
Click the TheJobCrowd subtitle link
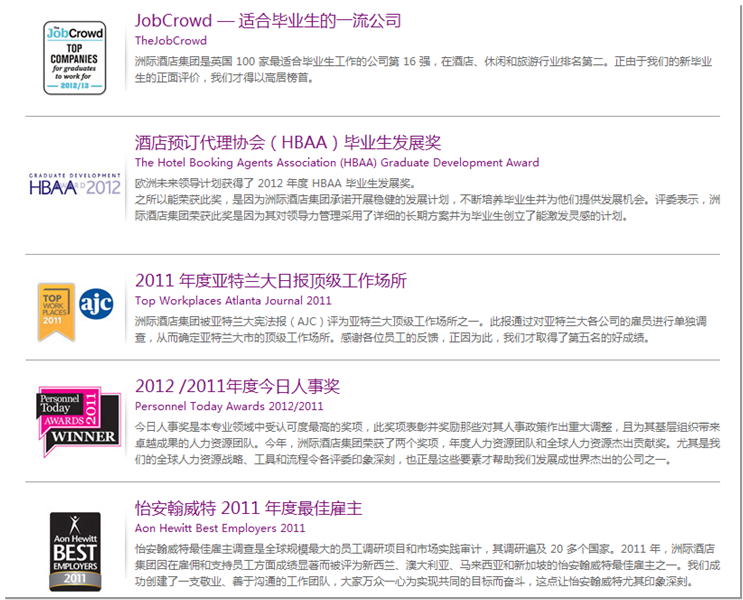171,41
